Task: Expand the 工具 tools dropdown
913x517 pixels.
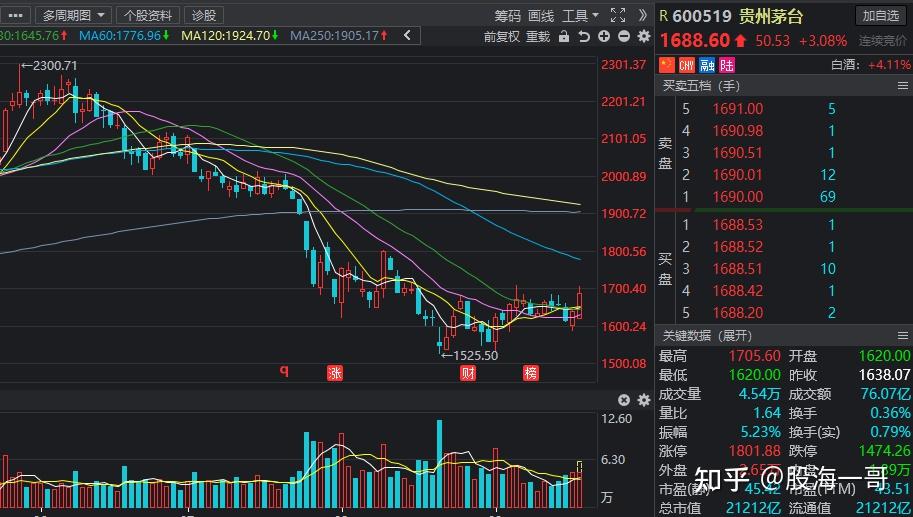Action: [x=580, y=15]
